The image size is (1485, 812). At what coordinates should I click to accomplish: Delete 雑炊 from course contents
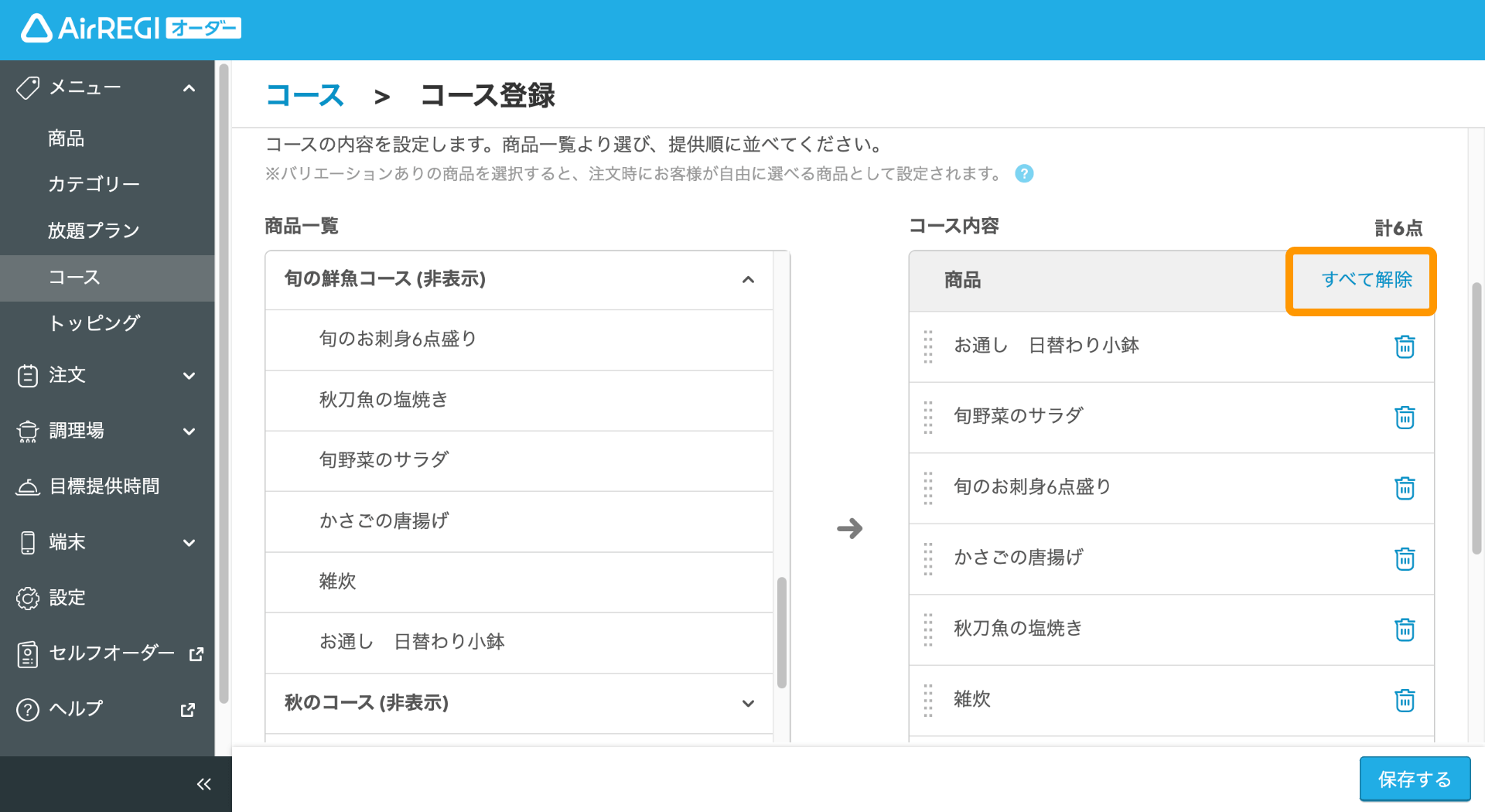coord(1405,700)
